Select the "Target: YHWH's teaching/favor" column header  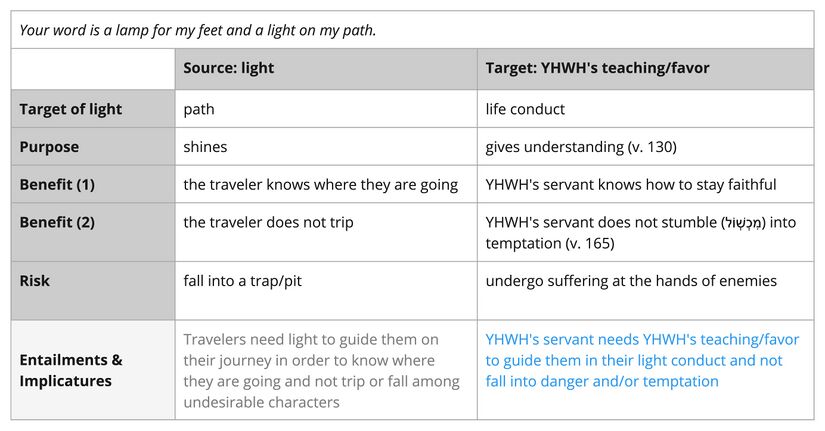(x=599, y=69)
